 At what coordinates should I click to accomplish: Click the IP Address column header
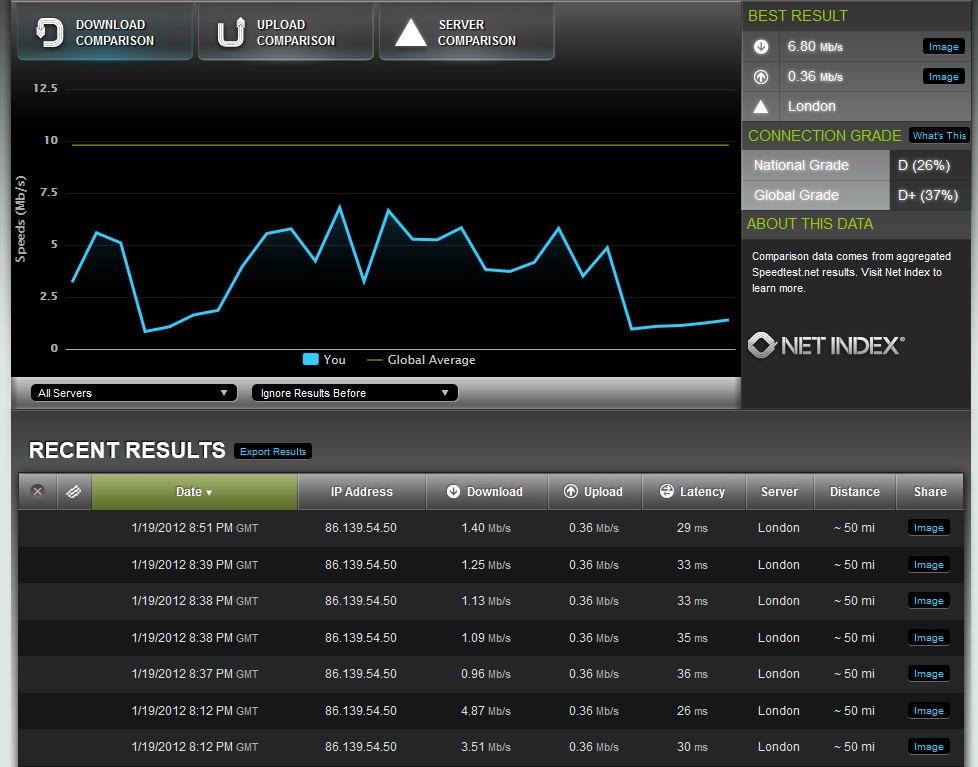(361, 491)
